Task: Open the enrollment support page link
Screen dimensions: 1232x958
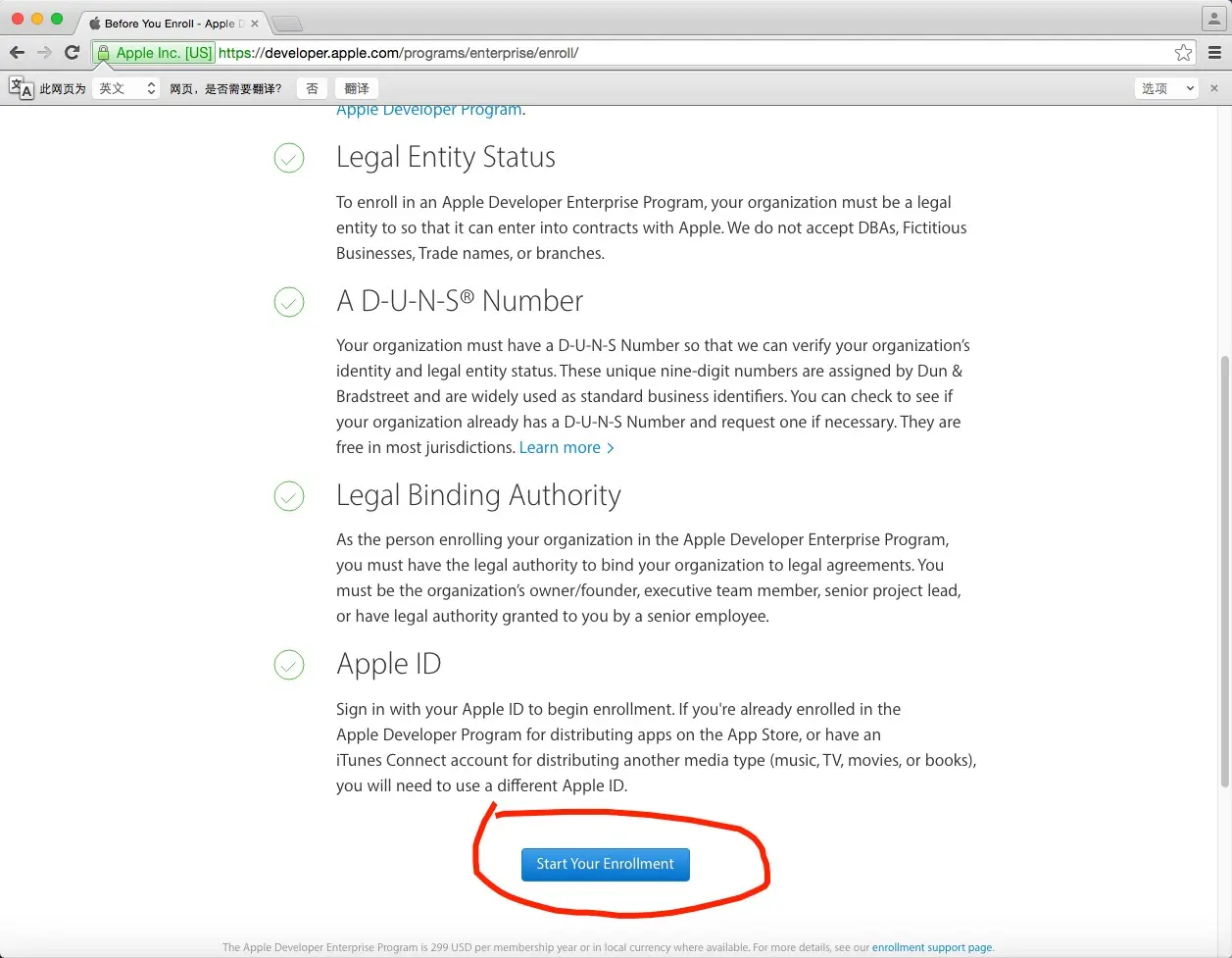Action: [x=932, y=947]
